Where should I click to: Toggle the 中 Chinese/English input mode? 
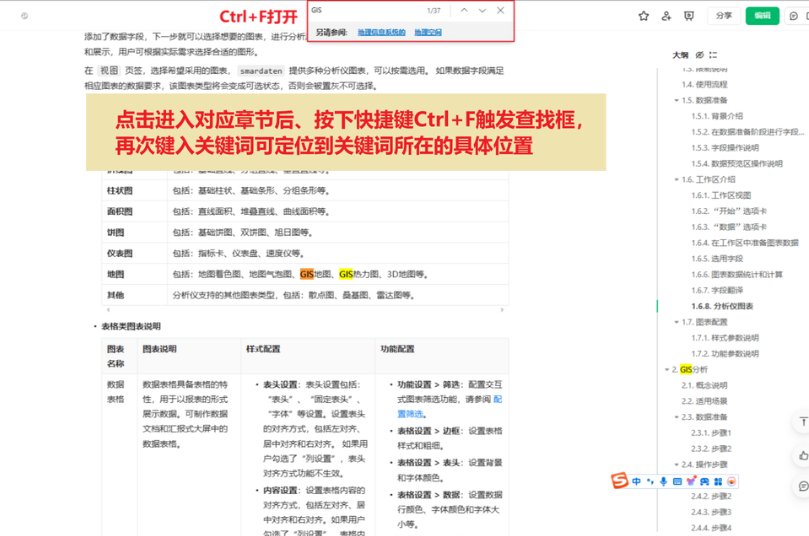pos(637,481)
